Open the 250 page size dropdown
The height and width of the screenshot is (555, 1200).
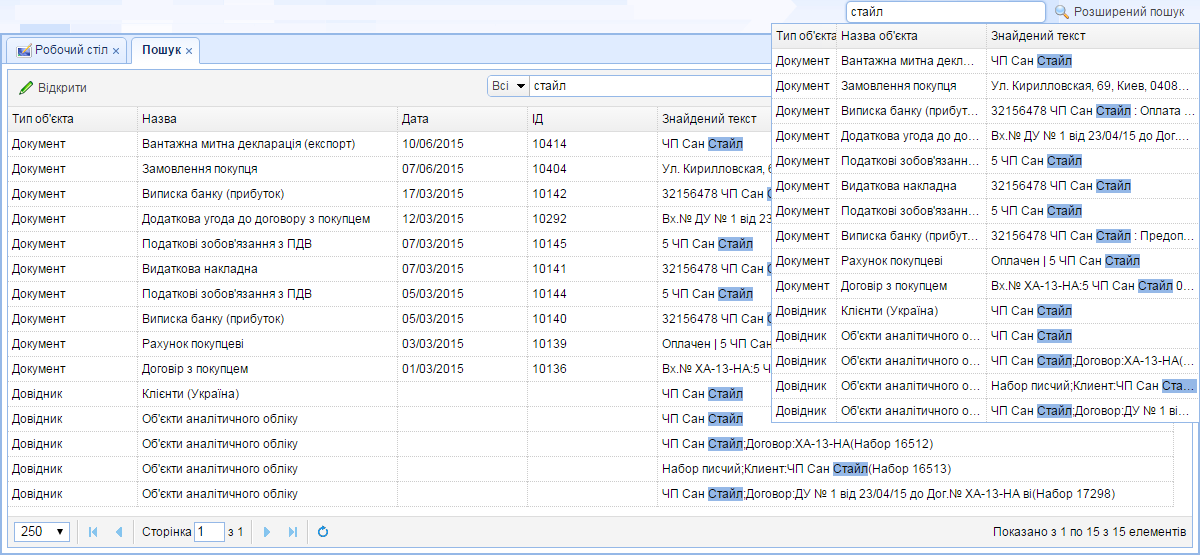click(x=41, y=532)
